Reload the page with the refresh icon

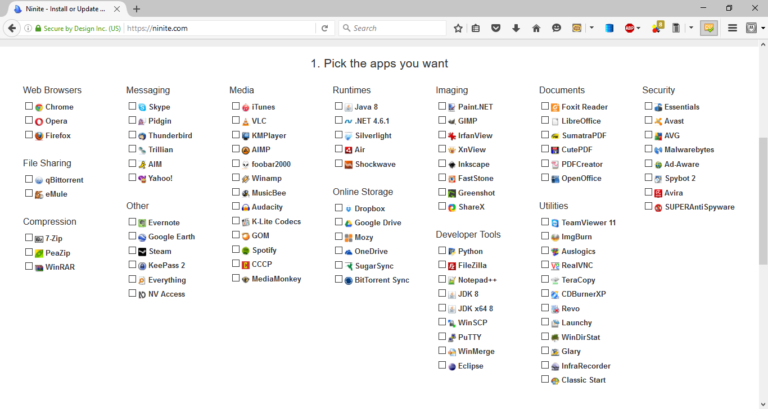click(324, 28)
